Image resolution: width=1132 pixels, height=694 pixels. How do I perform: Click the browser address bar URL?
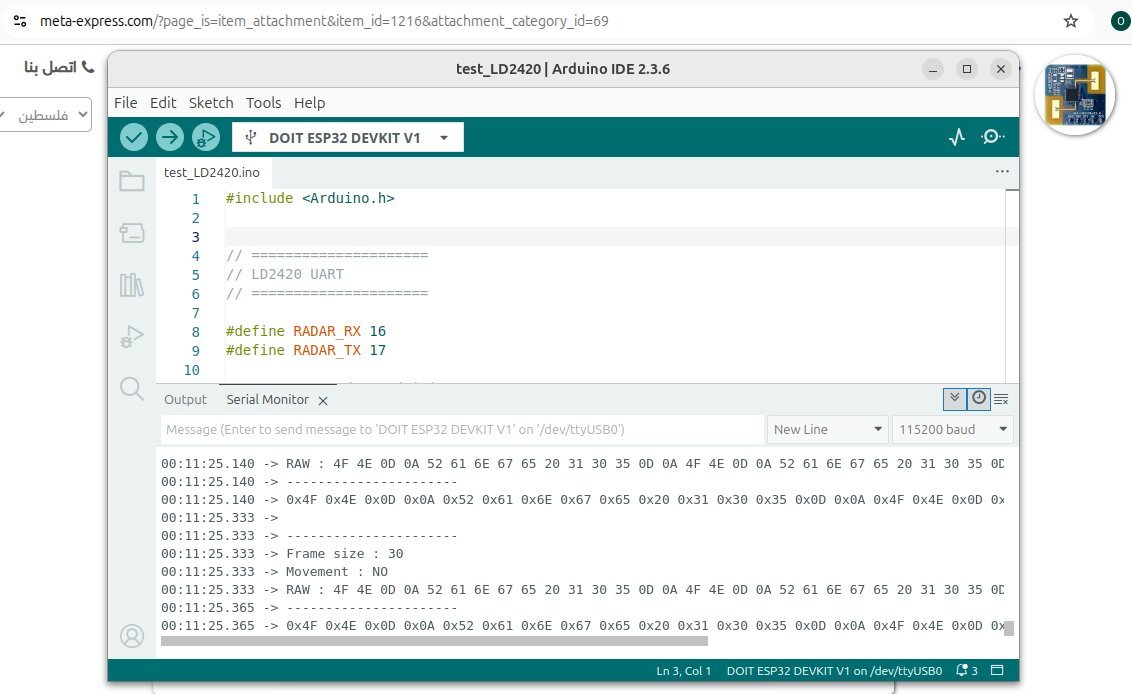pyautogui.click(x=324, y=21)
